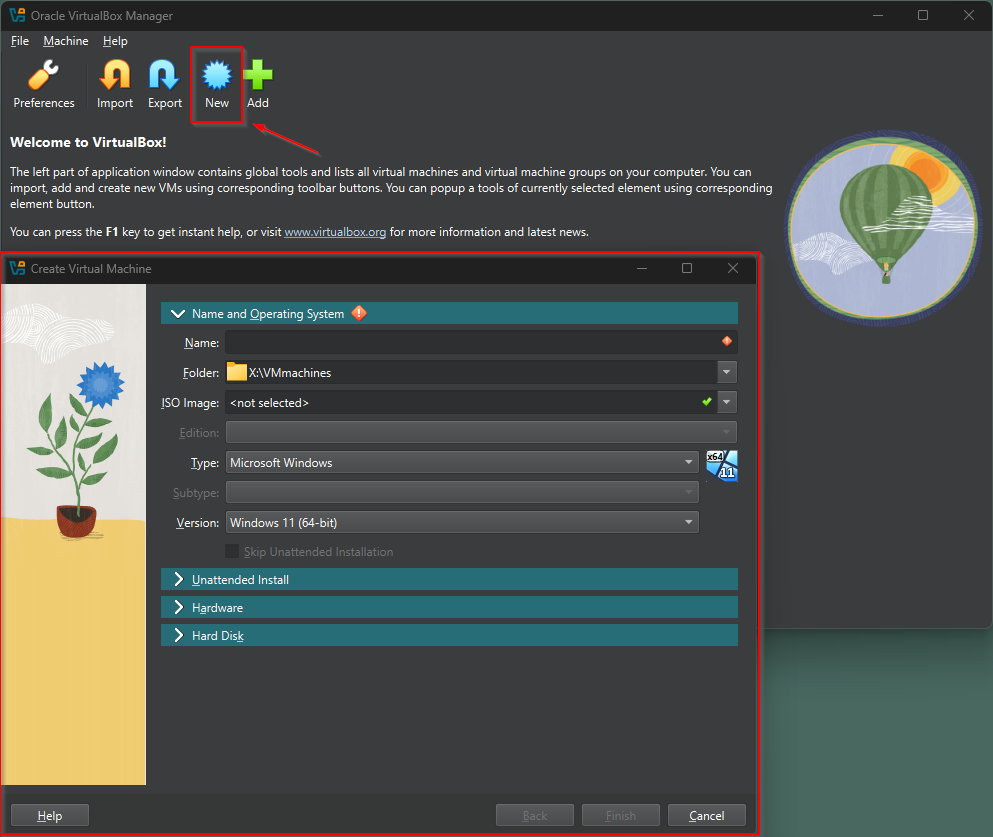This screenshot has width=993, height=837.
Task: Toggle Skip Unattended Installation checkbox
Action: pyautogui.click(x=232, y=551)
